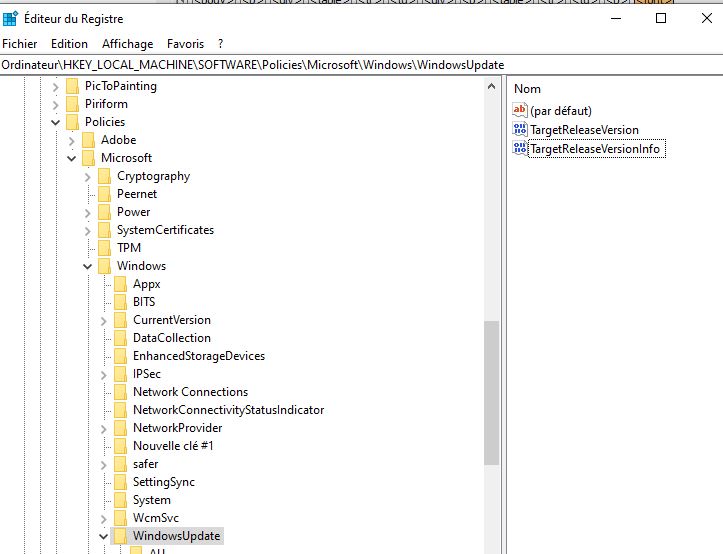Click the Adobe folder icon
Viewport: 723px width, 554px height.
click(89, 140)
